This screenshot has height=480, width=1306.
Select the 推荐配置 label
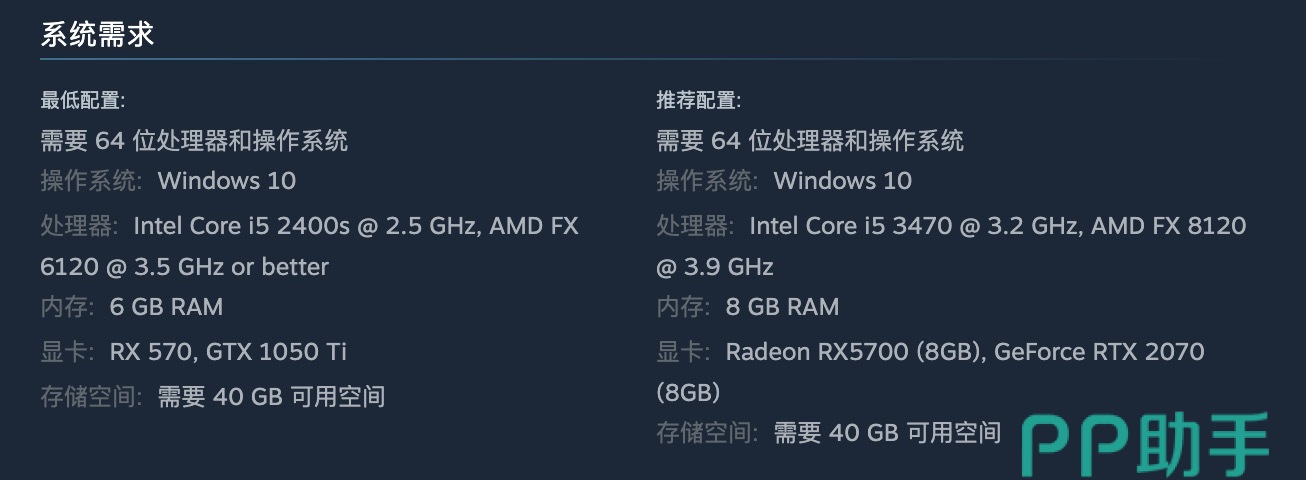(698, 100)
